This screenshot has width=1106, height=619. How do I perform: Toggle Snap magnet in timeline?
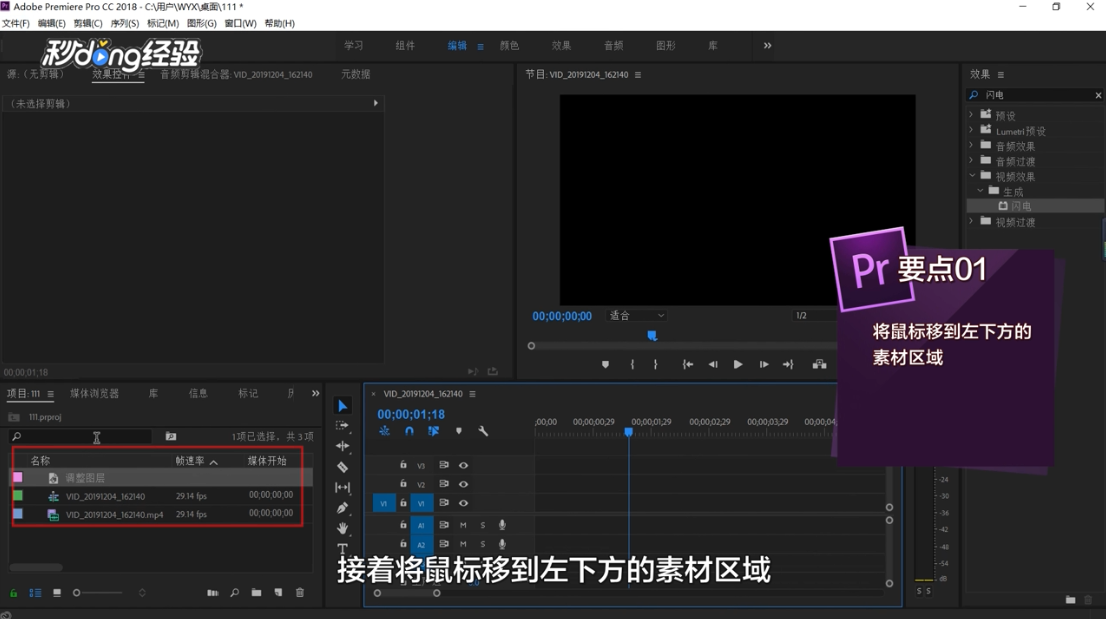409,431
